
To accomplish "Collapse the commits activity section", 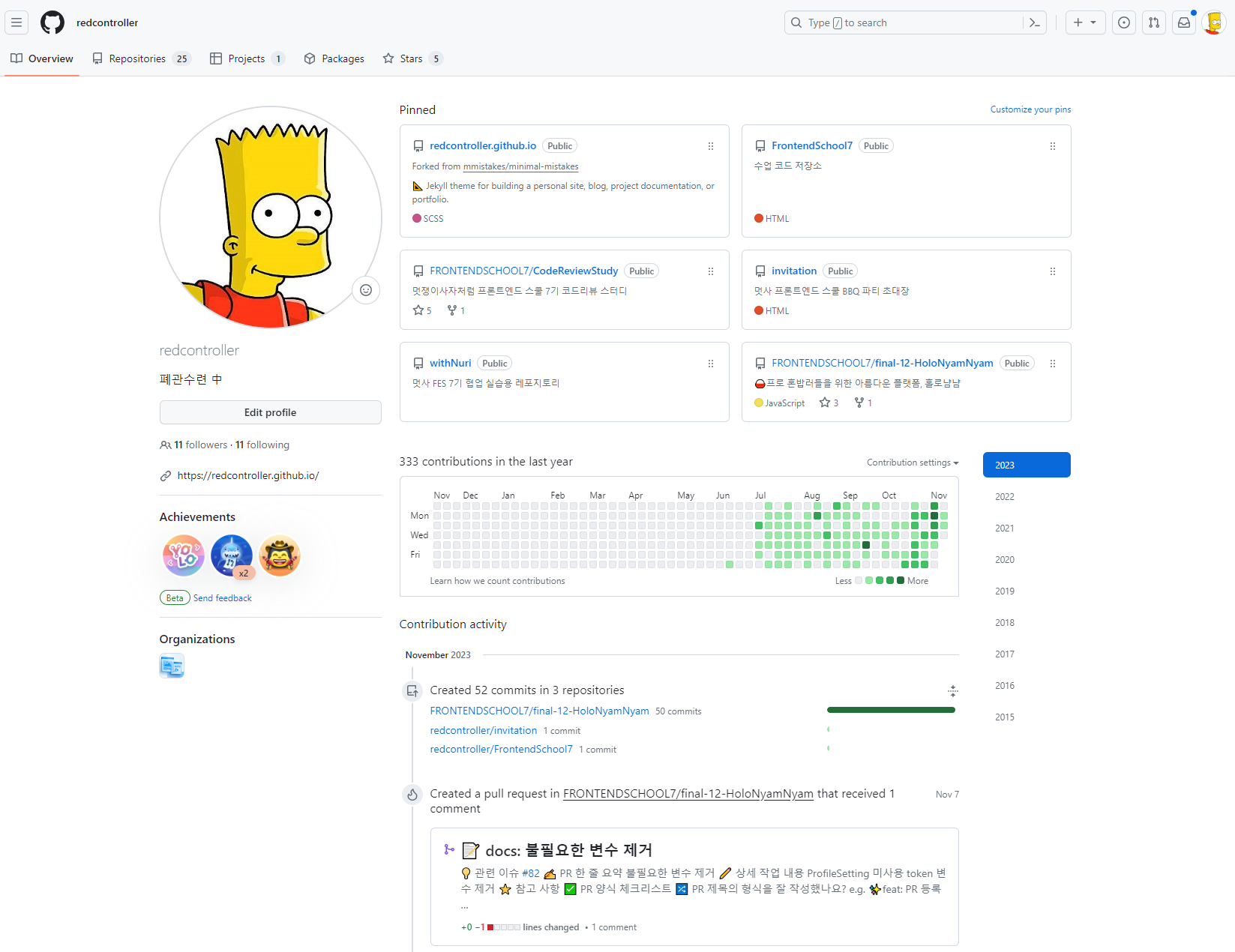I will (x=953, y=690).
